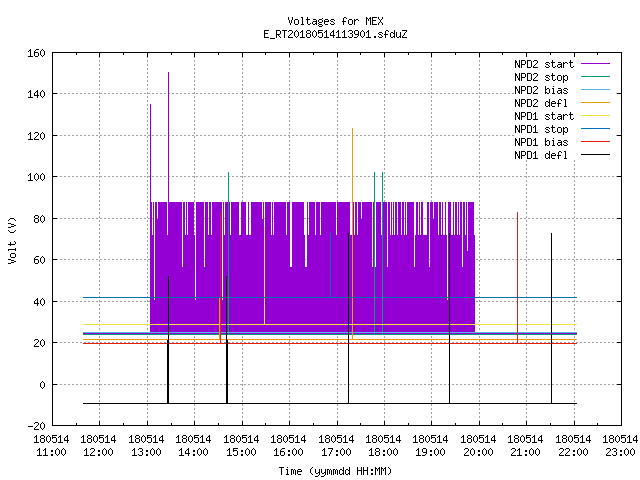Viewport: 640px width, 480px height.
Task: Click the 160 y-axis tick label
Action: (36, 53)
